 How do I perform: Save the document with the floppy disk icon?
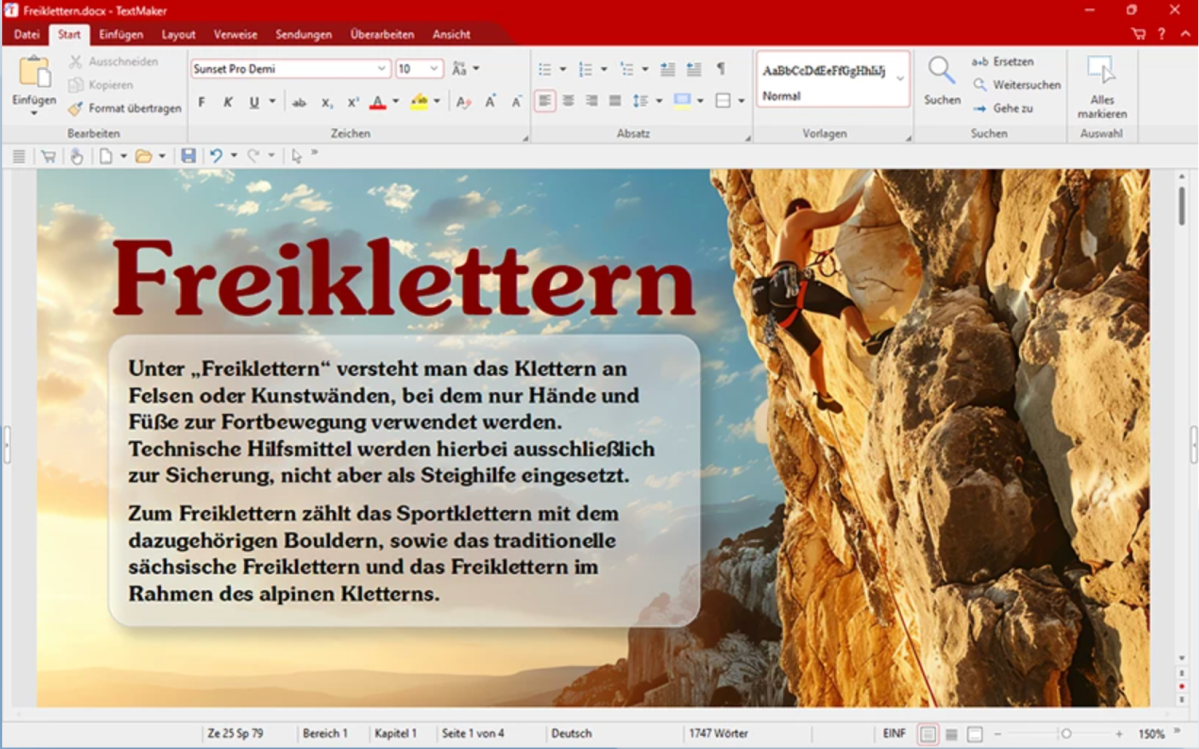coord(188,156)
